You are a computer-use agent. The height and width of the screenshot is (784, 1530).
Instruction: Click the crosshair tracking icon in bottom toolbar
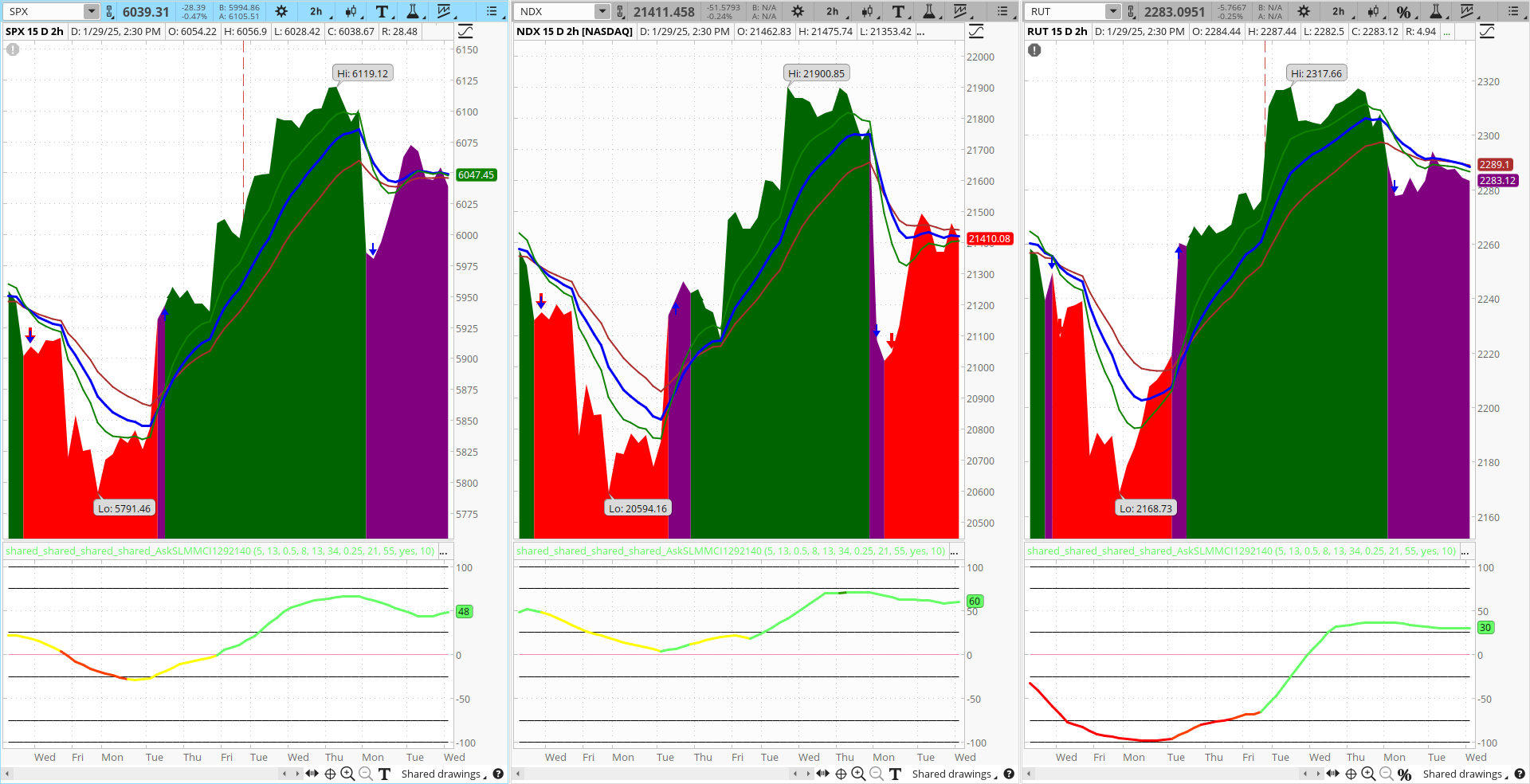pyautogui.click(x=328, y=774)
